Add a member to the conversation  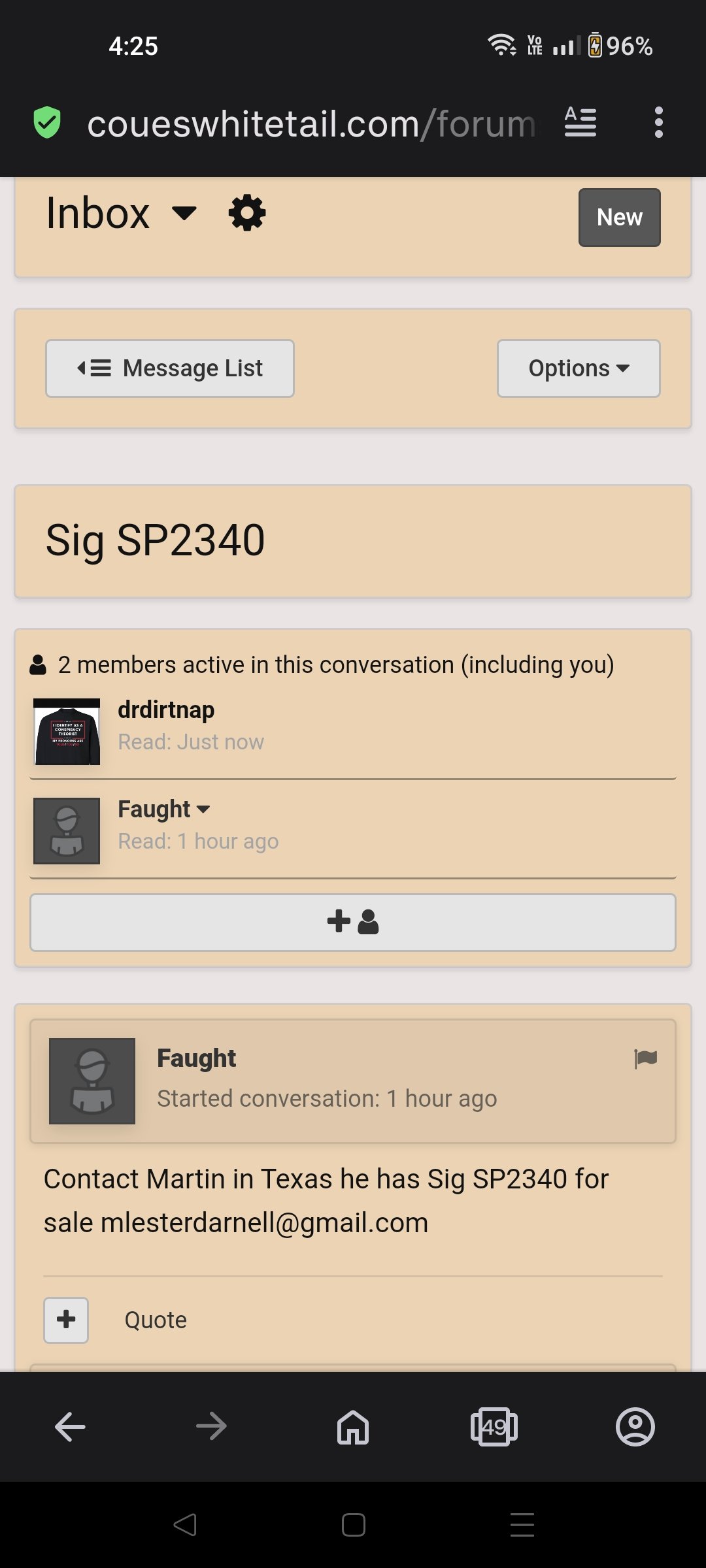[x=353, y=922]
